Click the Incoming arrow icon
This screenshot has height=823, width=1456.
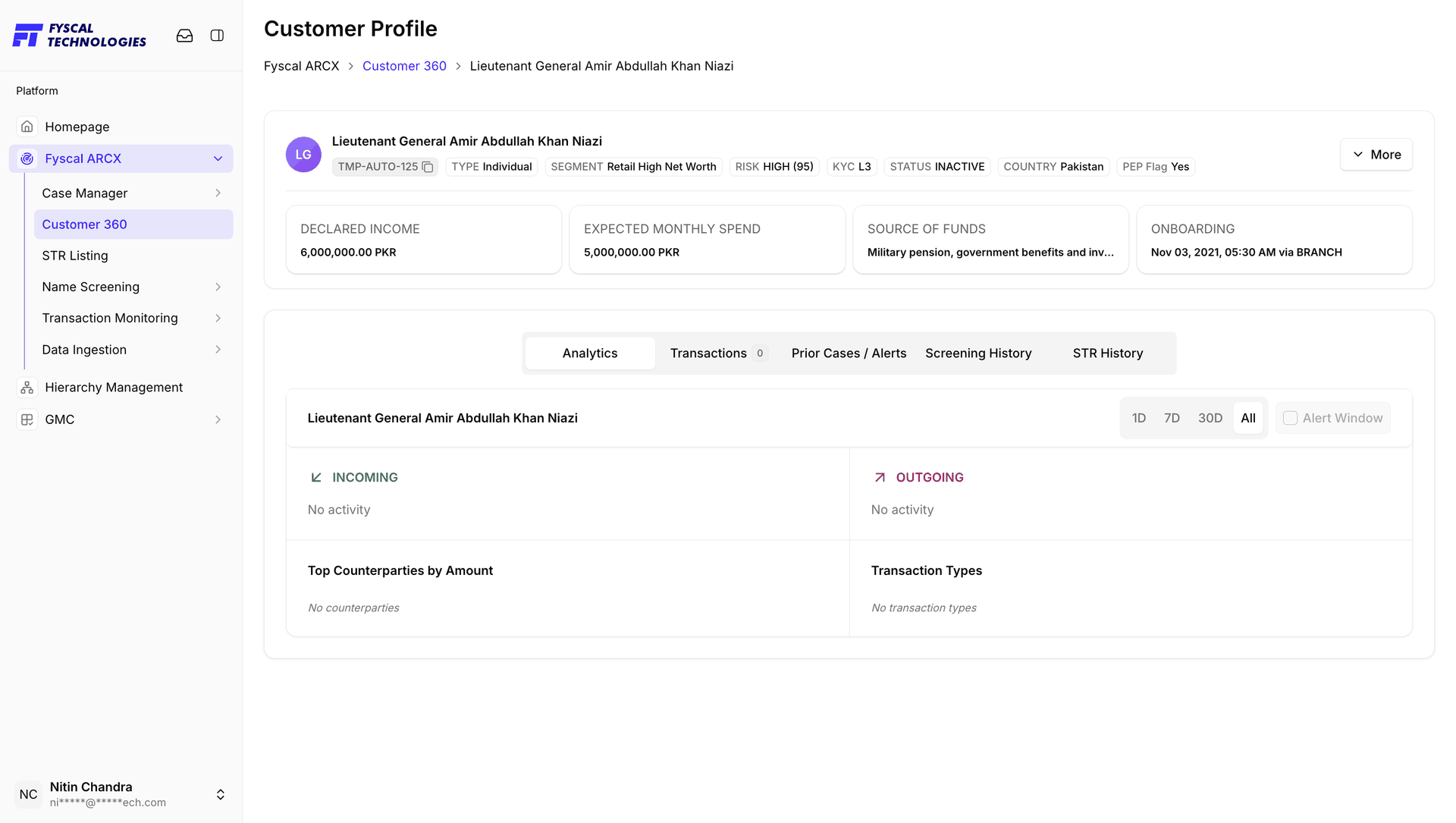coord(316,477)
